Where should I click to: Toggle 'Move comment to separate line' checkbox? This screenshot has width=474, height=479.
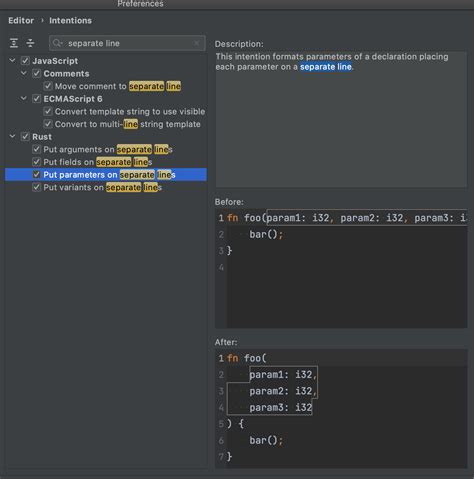[x=48, y=86]
